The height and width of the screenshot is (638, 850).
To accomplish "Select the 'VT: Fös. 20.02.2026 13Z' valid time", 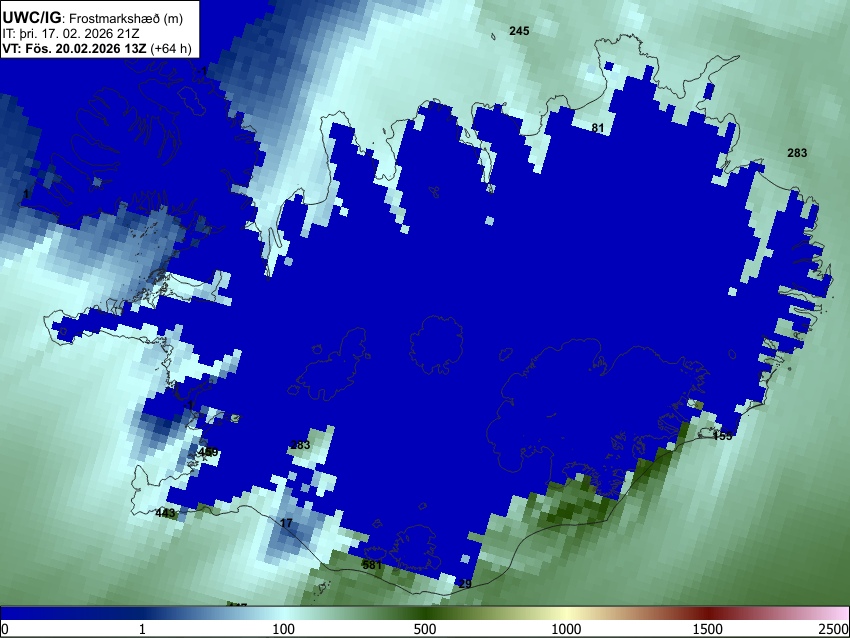I will pos(74,48).
